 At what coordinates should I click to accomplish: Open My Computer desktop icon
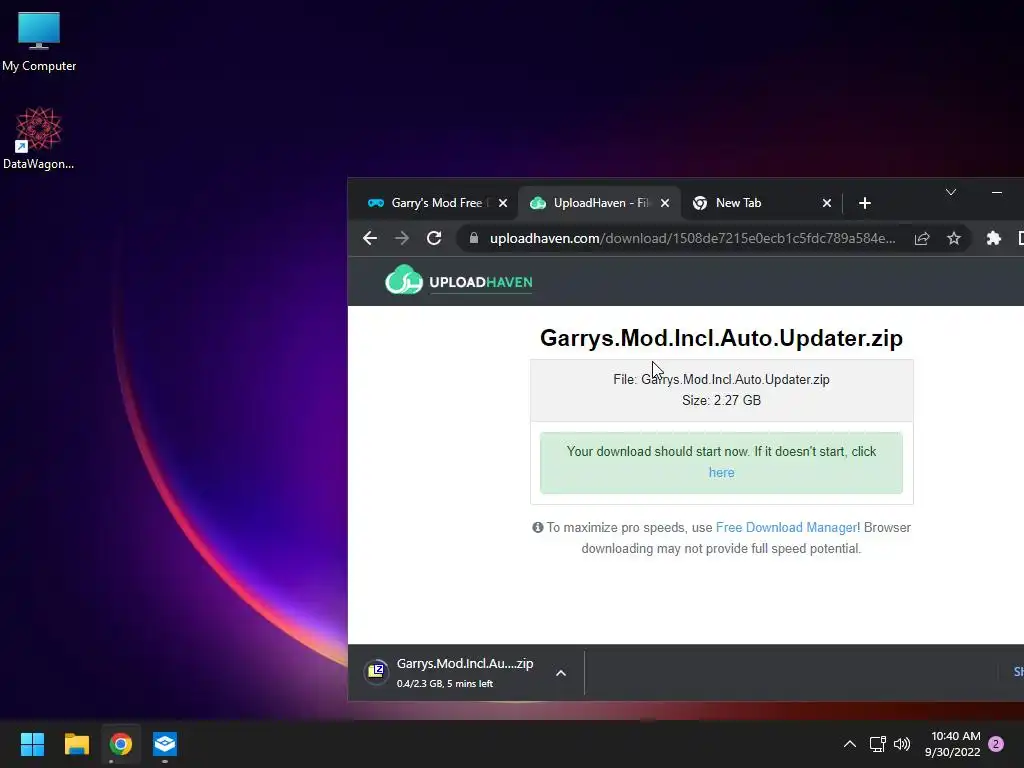(x=39, y=41)
